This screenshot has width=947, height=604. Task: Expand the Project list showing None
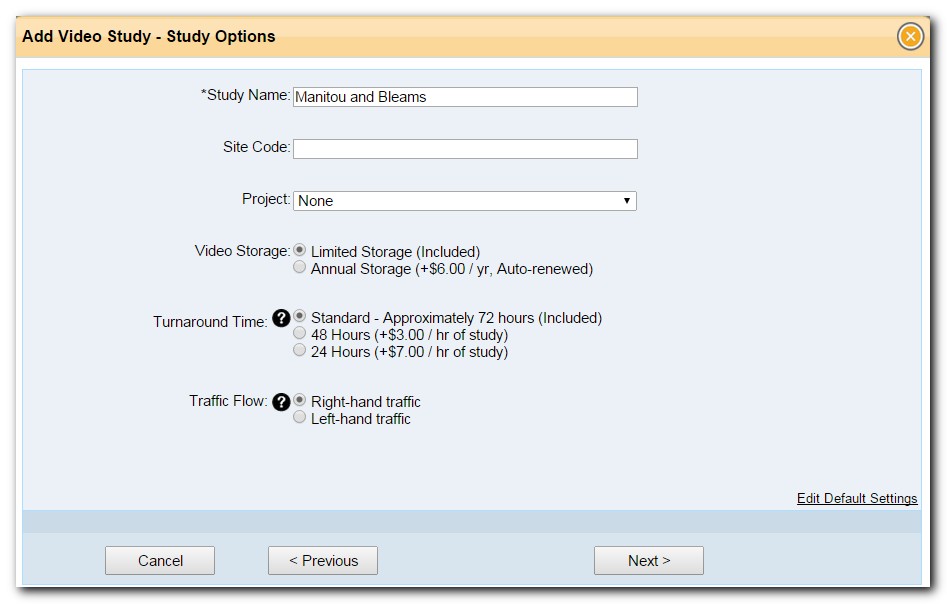pyautogui.click(x=463, y=200)
